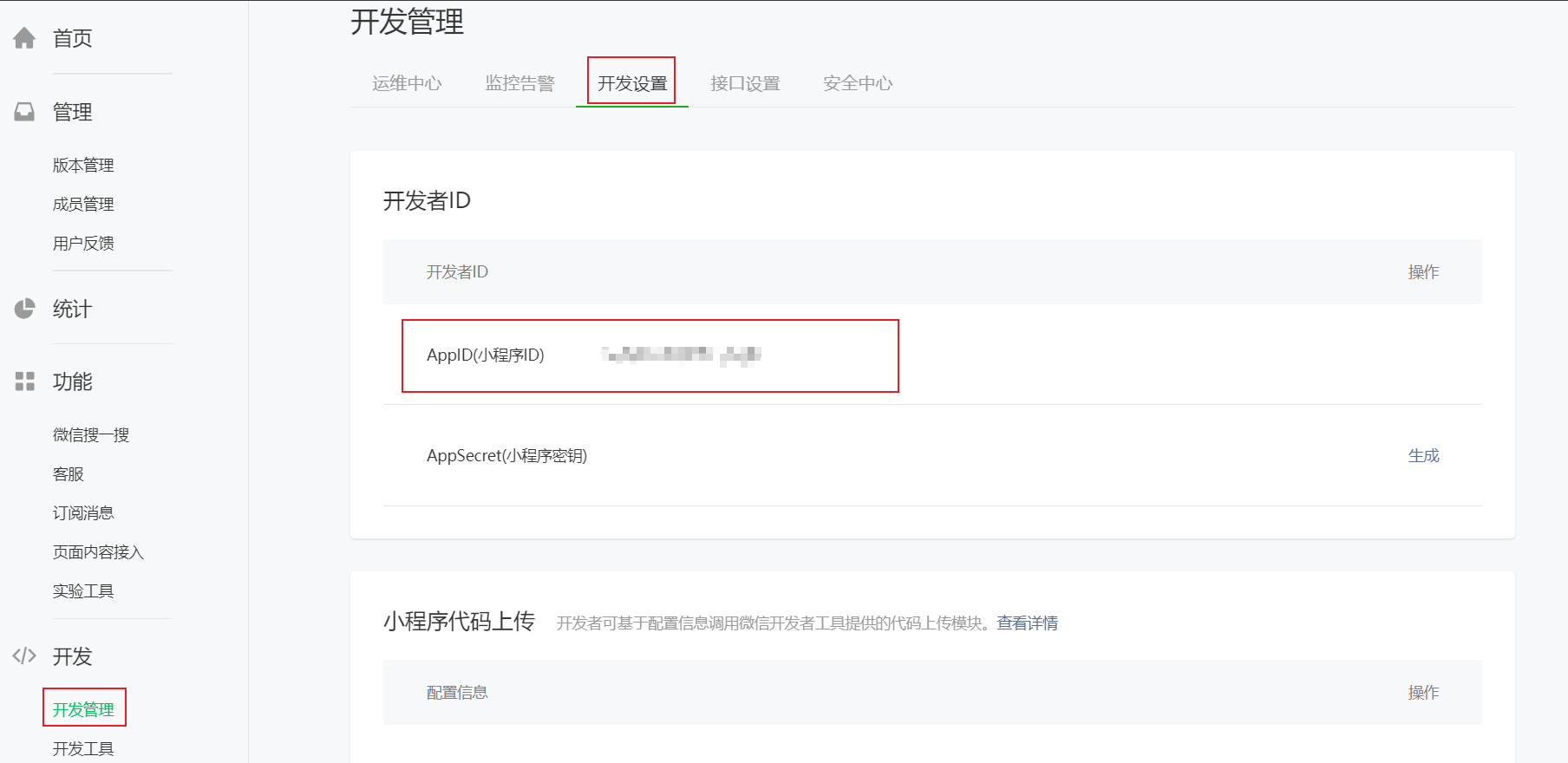Click the blurred AppID value
The height and width of the screenshot is (763, 1568).
coord(682,355)
